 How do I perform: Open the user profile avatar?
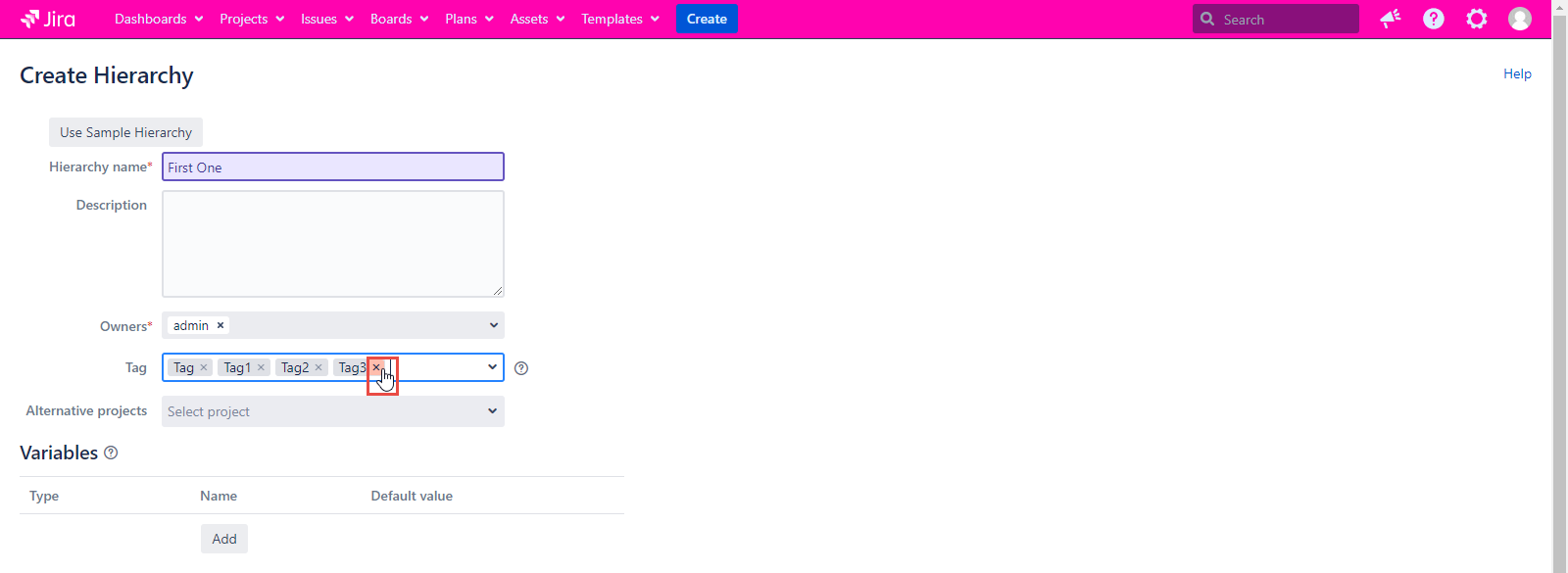[x=1519, y=19]
